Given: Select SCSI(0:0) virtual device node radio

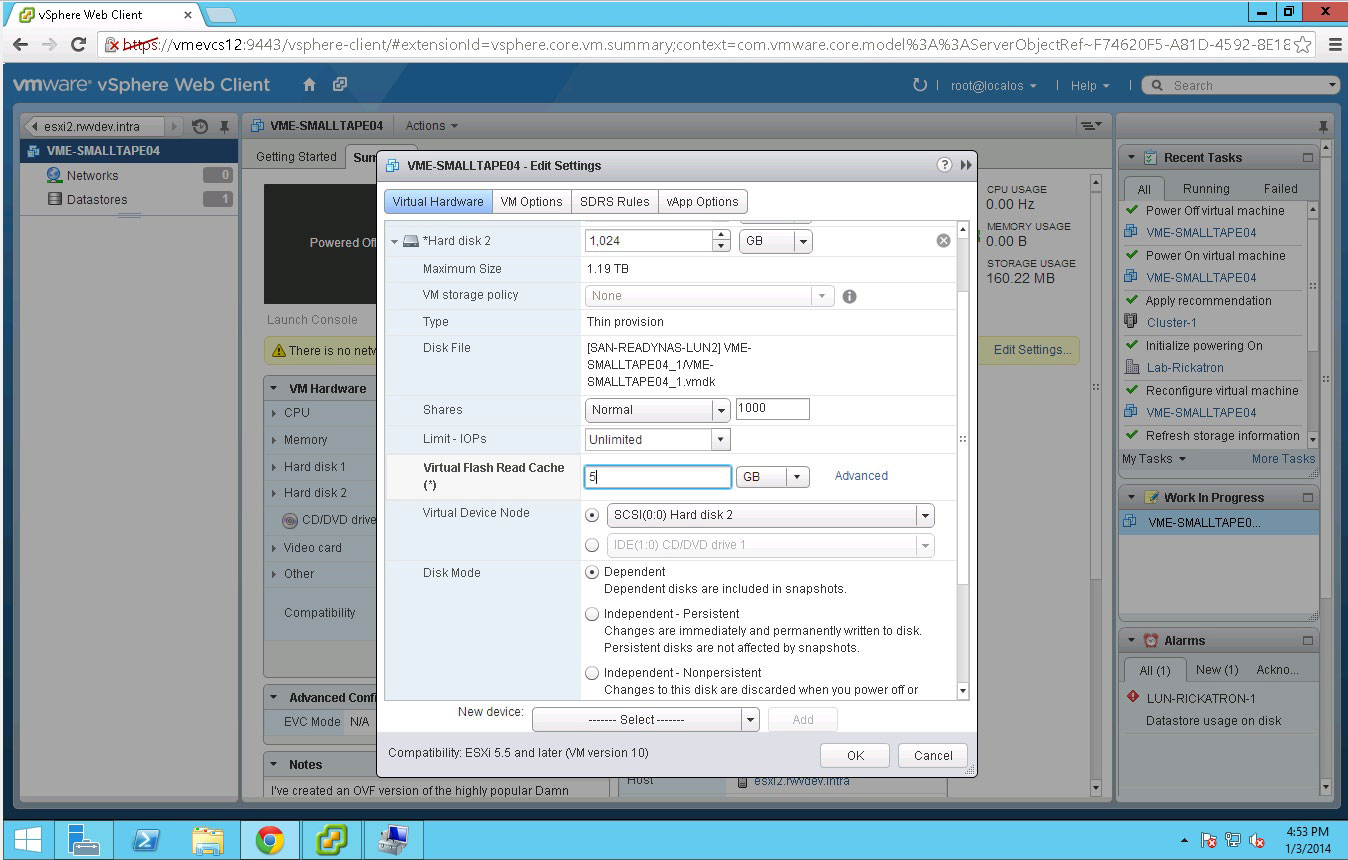Looking at the screenshot, I should (592, 515).
